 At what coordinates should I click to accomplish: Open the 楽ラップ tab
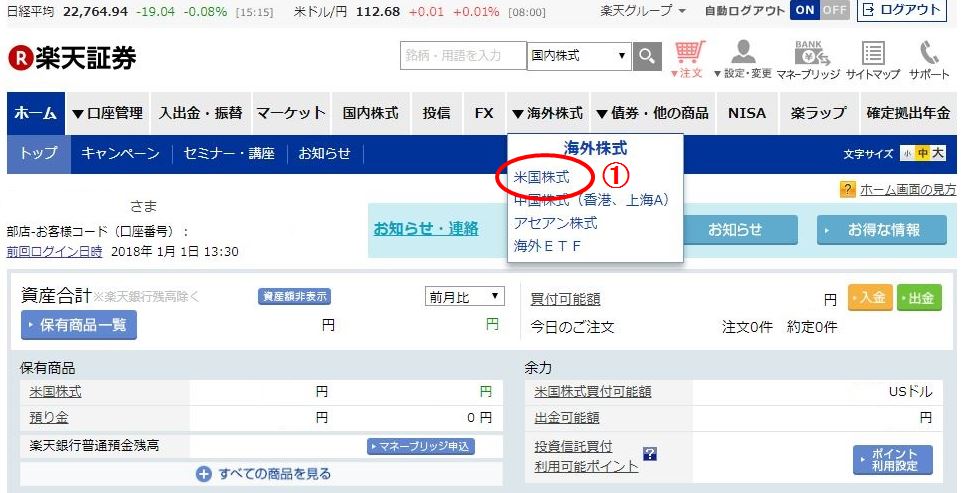(x=818, y=113)
